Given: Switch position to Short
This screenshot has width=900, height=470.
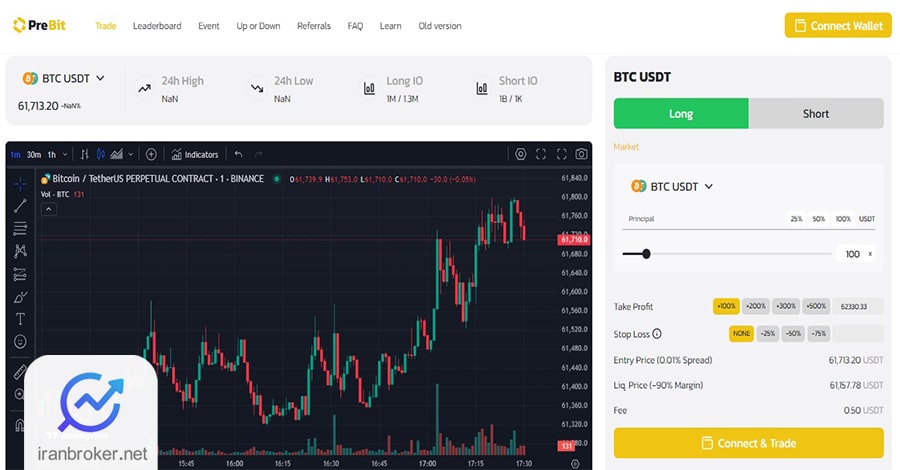Looking at the screenshot, I should tap(816, 114).
